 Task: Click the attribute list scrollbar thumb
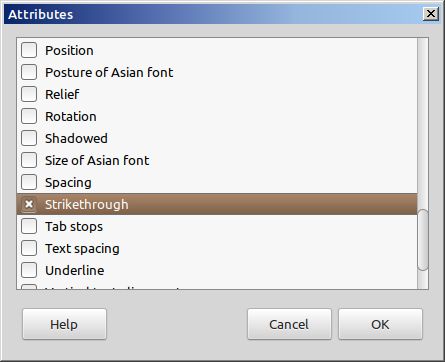point(423,240)
